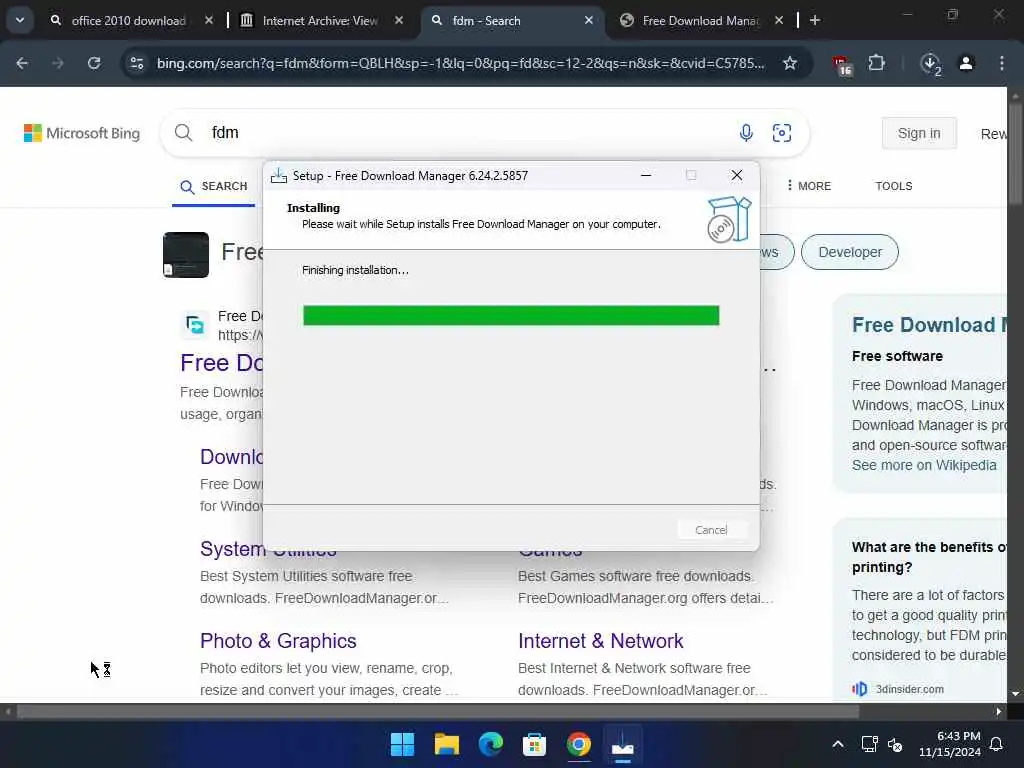Switch to office 2010 download tab
This screenshot has height=768, width=1024.
pos(128,21)
